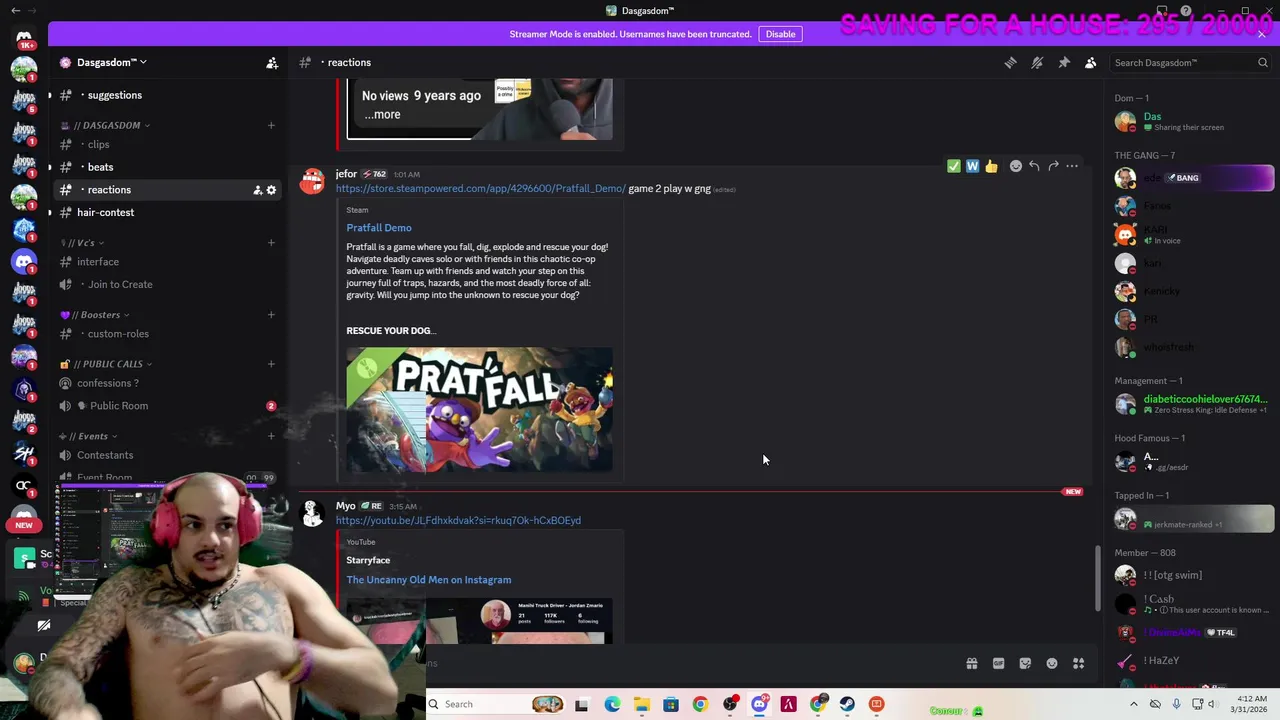Screen dimensions: 1280x720
Task: Open Steam from the taskbar
Action: pyautogui.click(x=847, y=704)
